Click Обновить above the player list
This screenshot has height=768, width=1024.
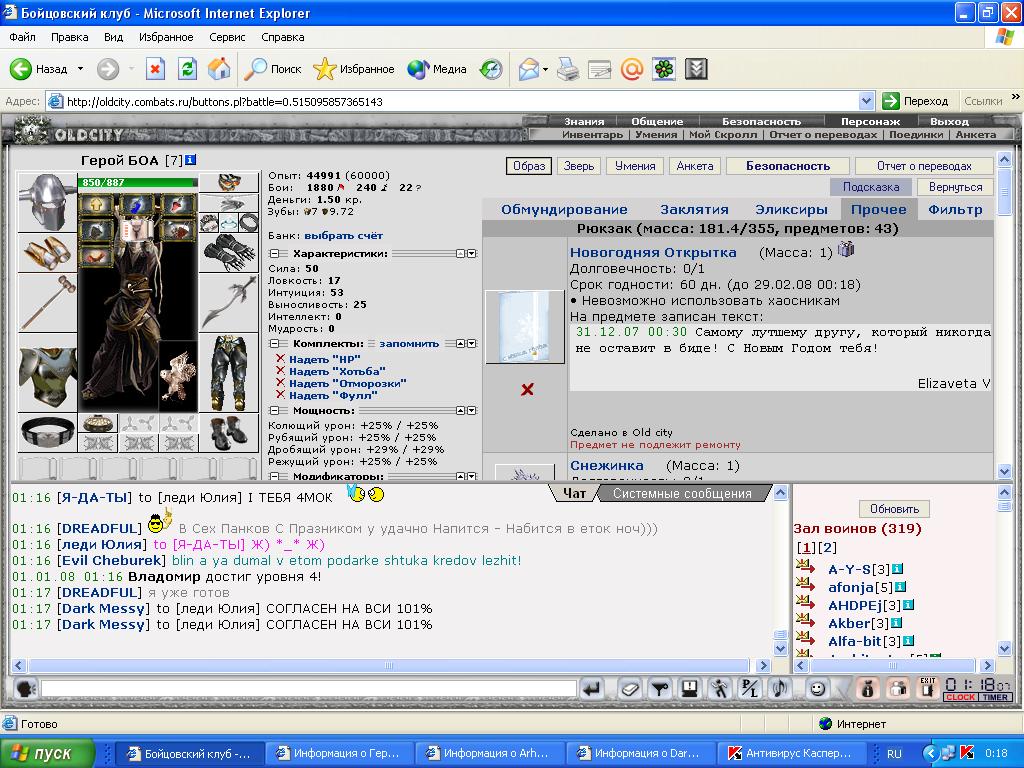(894, 509)
